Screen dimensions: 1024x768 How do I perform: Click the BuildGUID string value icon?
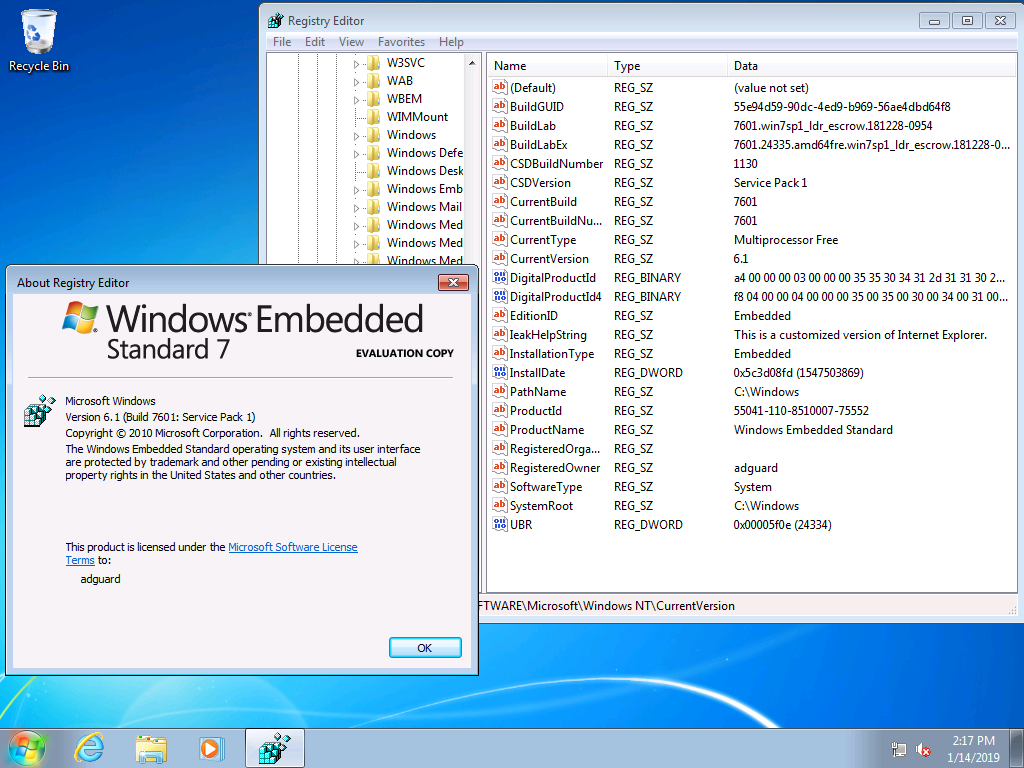click(500, 106)
